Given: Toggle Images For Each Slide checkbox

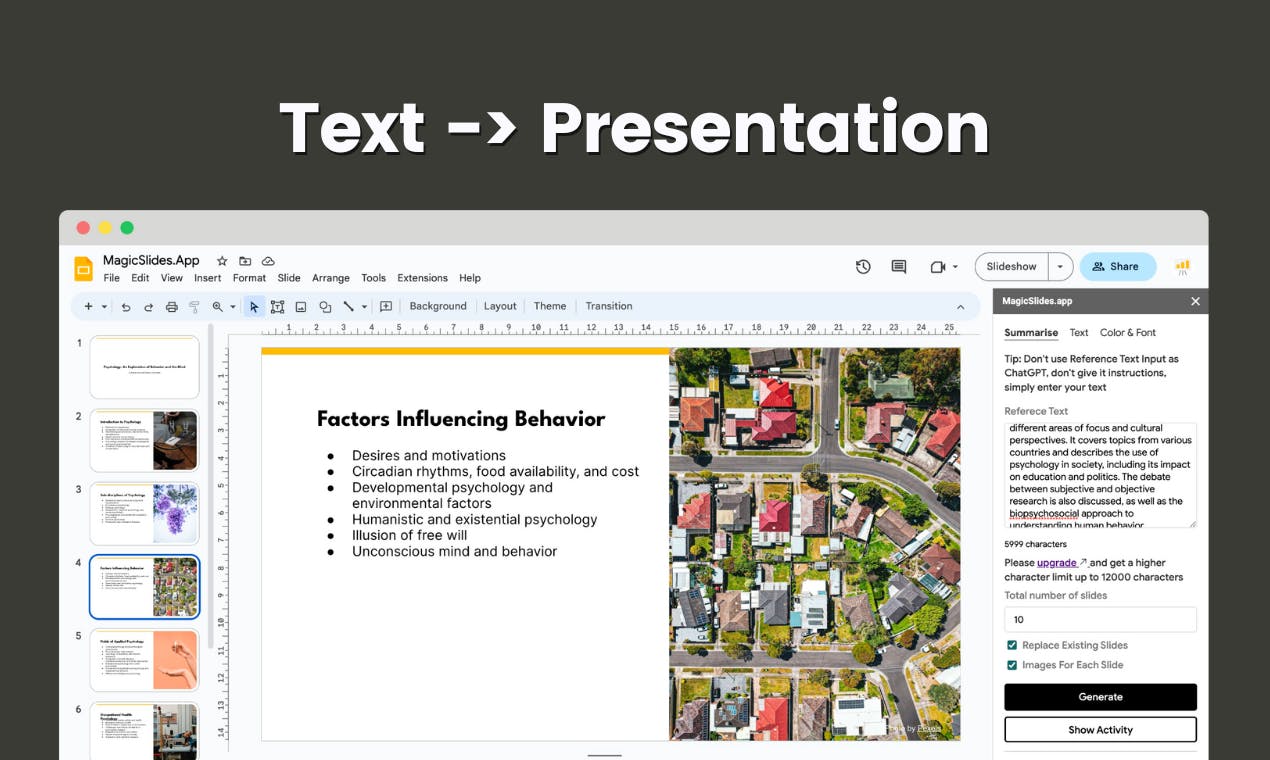Looking at the screenshot, I should (1012, 665).
